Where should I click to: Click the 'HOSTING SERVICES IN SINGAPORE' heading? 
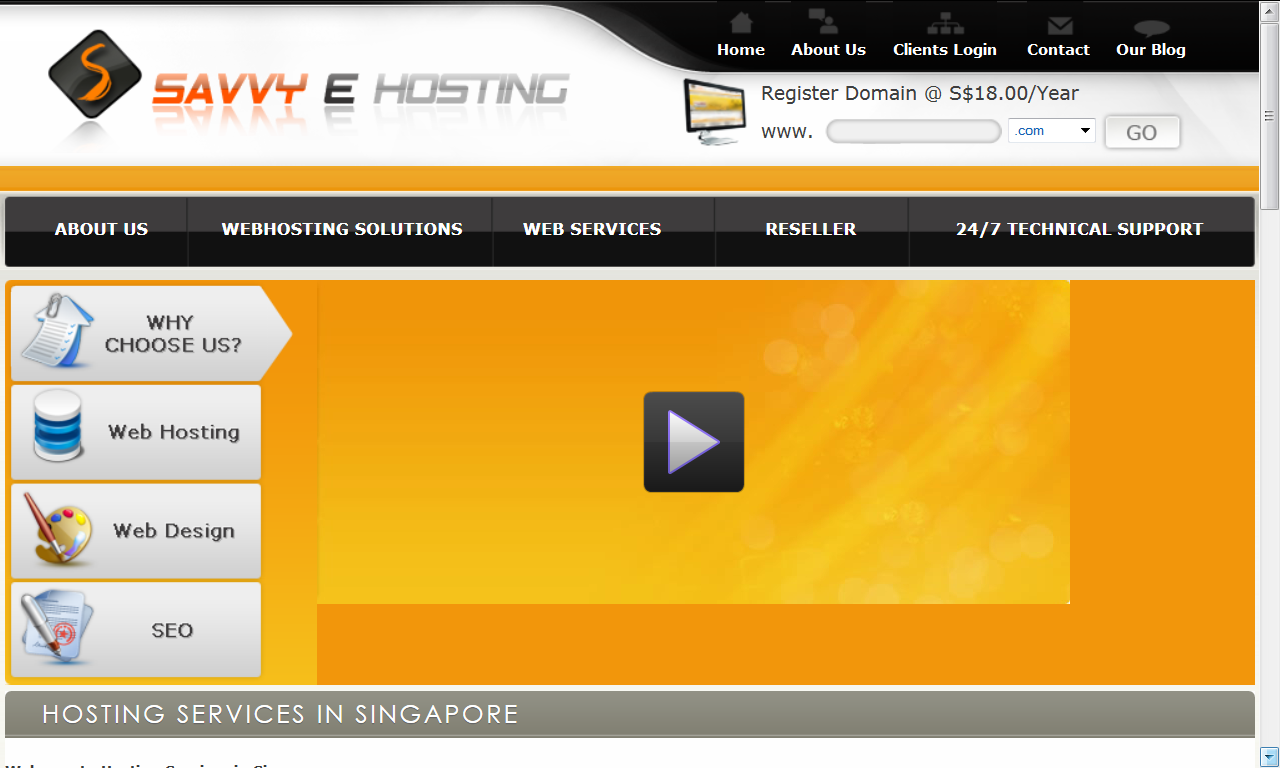280,714
